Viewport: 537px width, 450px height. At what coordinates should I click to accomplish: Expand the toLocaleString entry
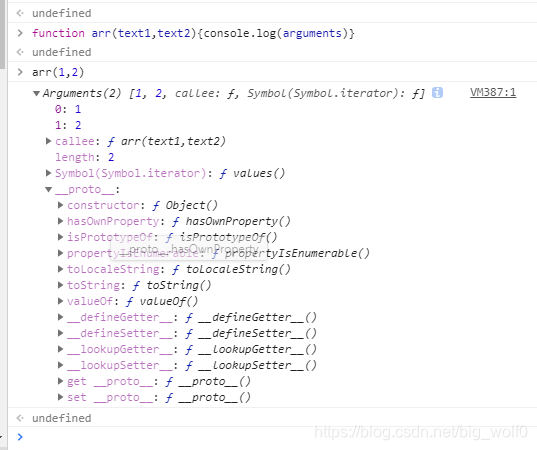coord(60,269)
